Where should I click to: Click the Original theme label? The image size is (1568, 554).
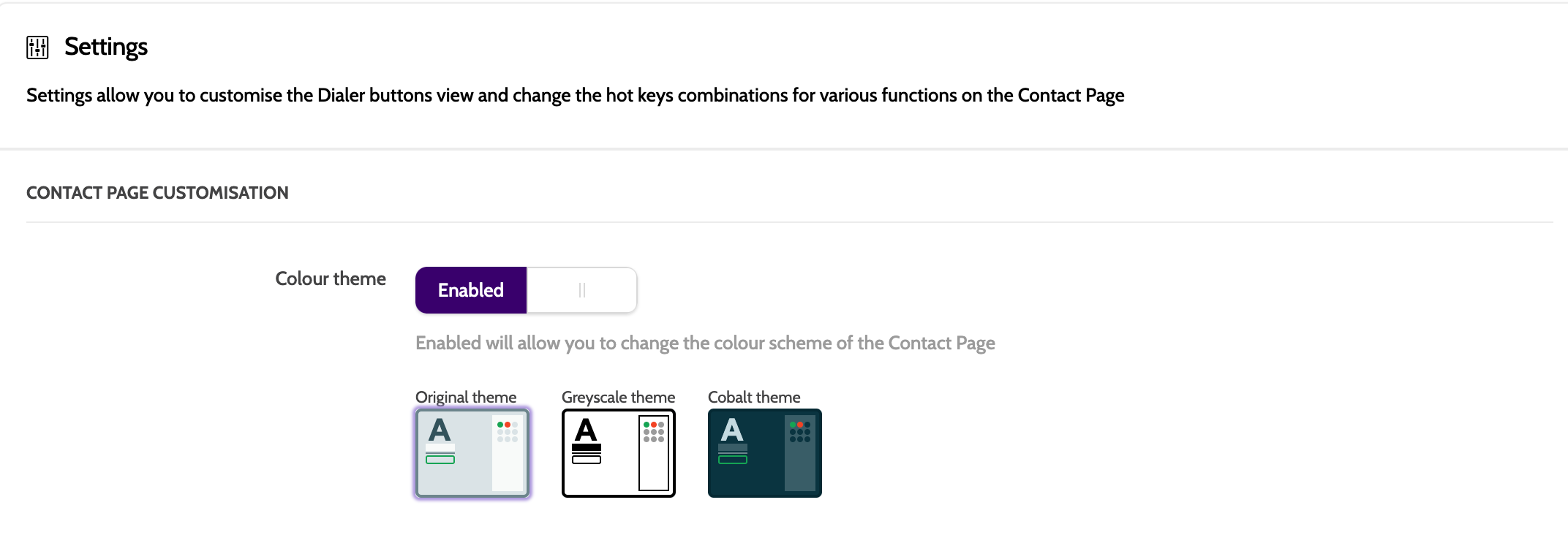click(x=466, y=397)
